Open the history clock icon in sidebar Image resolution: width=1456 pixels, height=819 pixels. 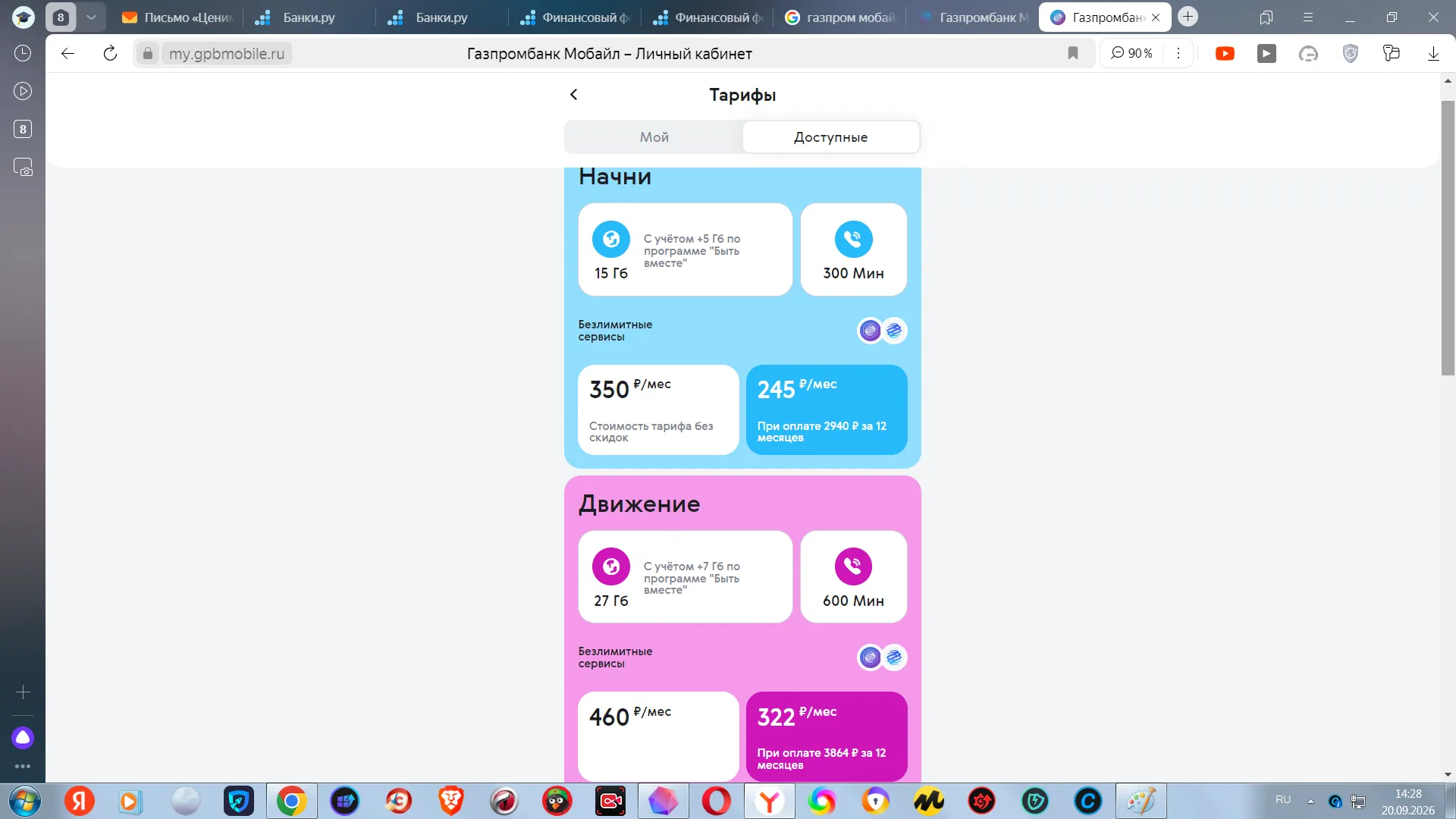click(23, 53)
